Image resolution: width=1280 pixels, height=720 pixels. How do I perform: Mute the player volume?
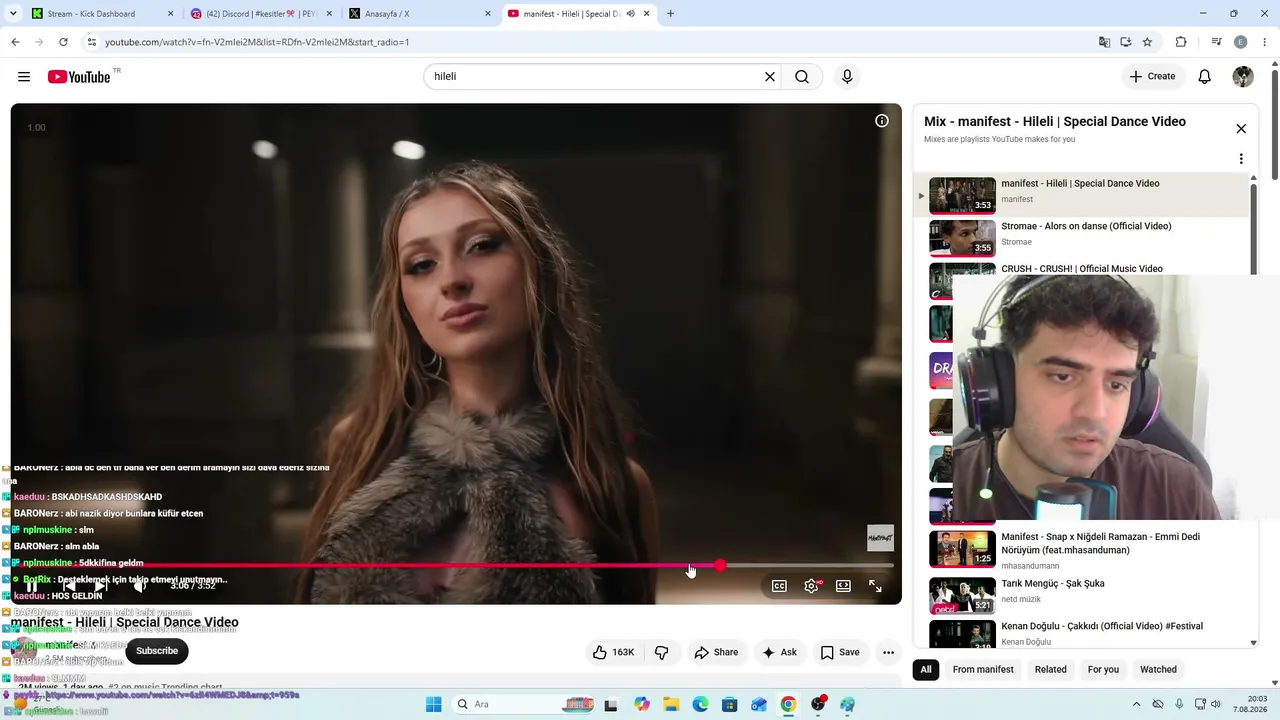pos(140,586)
